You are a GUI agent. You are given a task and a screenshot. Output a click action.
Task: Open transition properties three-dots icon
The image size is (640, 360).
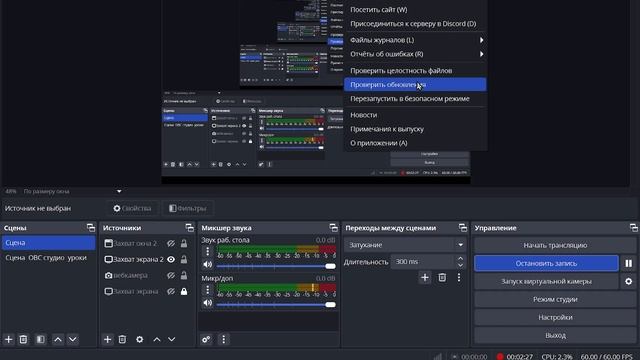459,278
